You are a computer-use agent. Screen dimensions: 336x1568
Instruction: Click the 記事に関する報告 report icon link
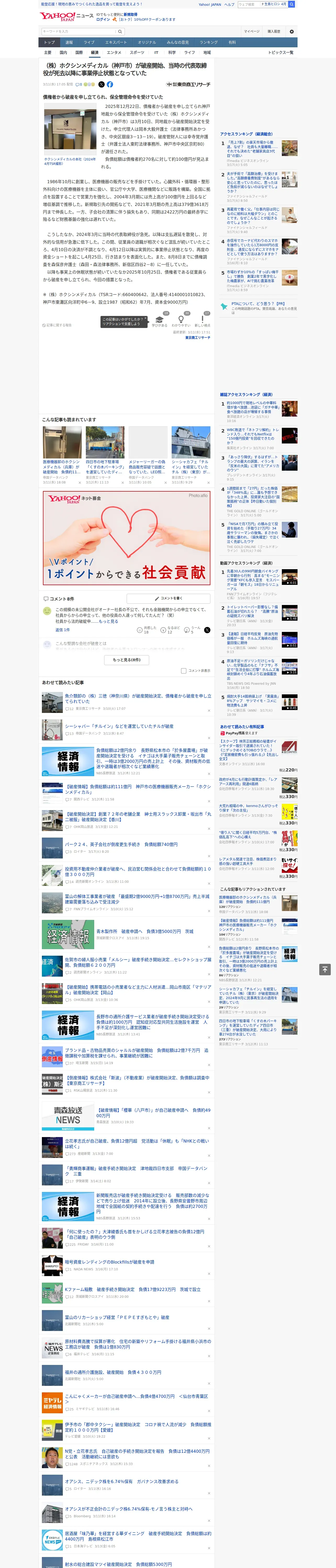click(x=57, y=325)
